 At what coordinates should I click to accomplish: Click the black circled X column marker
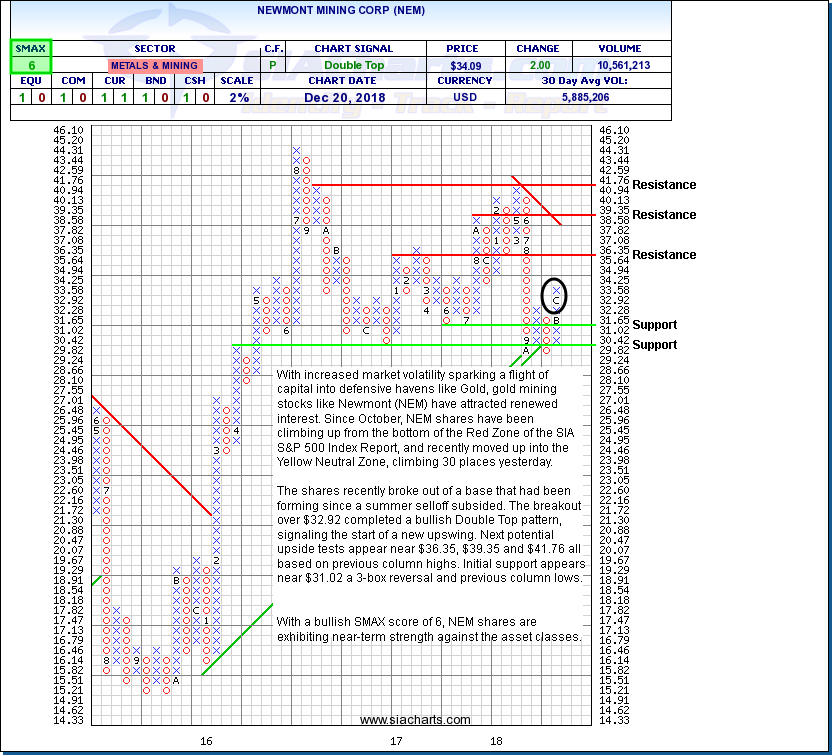point(556,295)
